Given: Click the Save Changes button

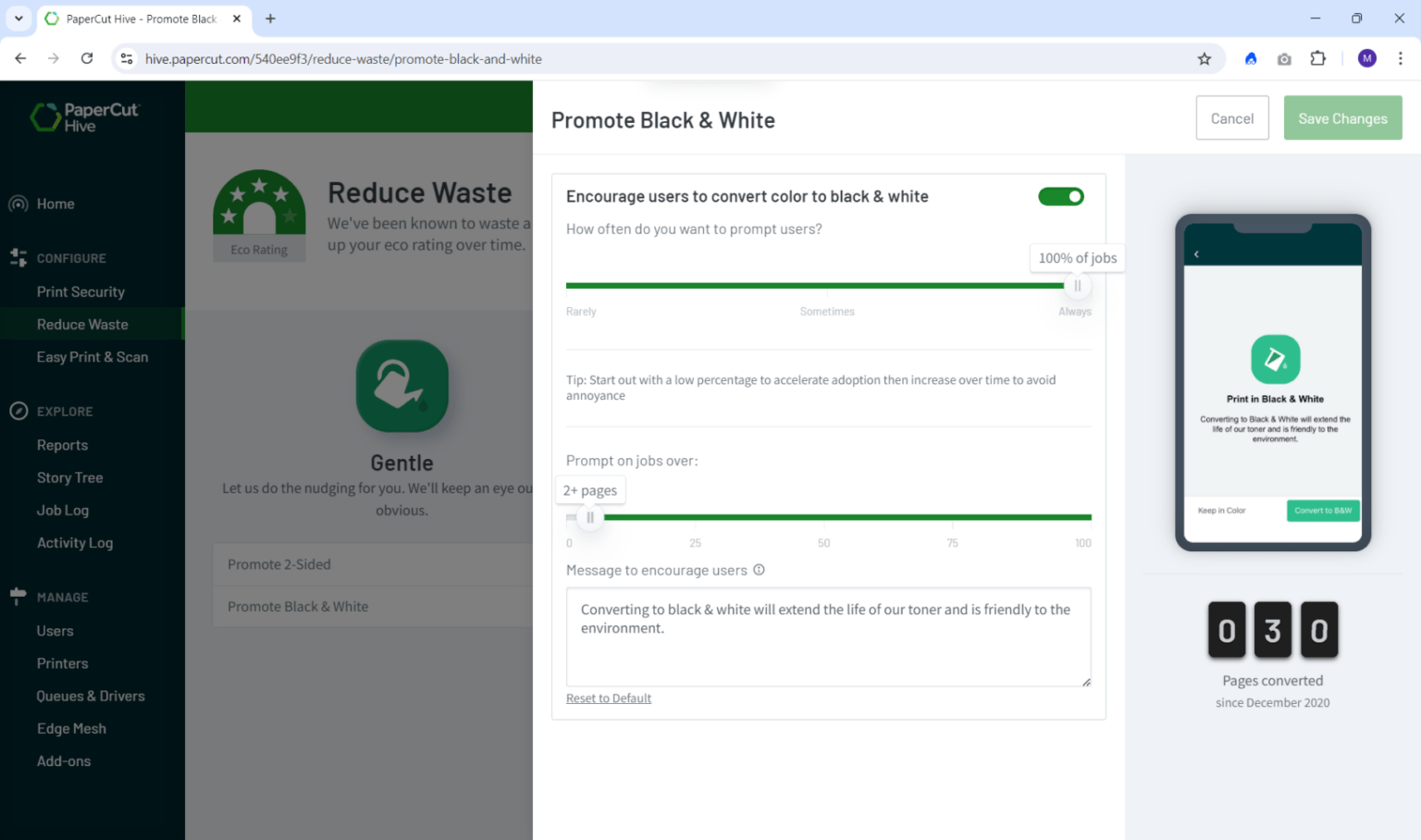Looking at the screenshot, I should click(1341, 118).
